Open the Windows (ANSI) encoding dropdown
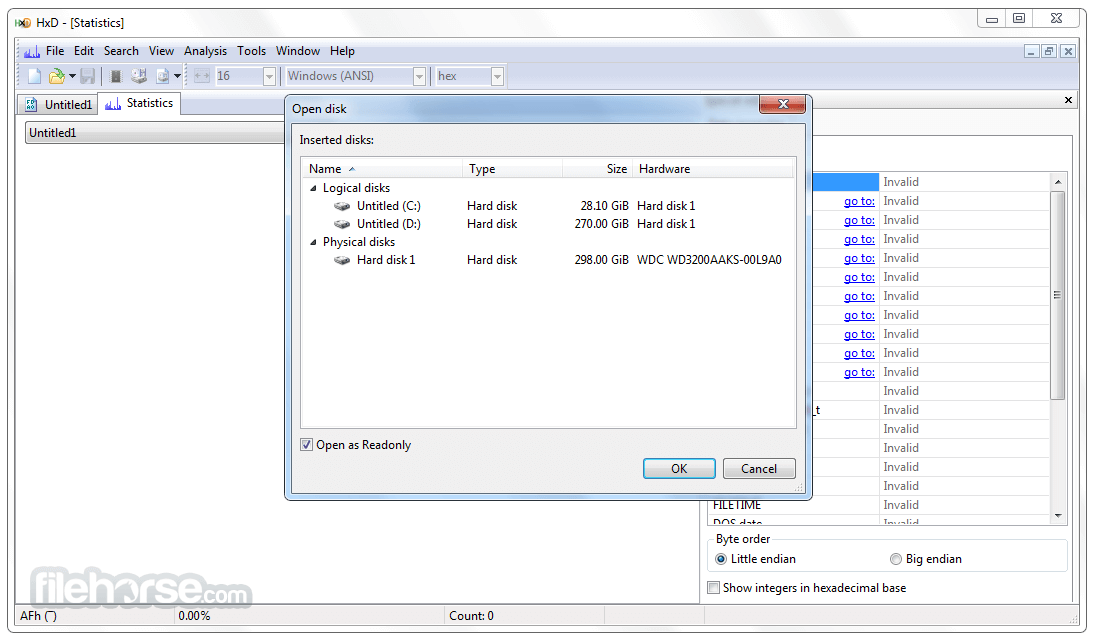Image resolution: width=1093 pixels, height=639 pixels. 419,75
